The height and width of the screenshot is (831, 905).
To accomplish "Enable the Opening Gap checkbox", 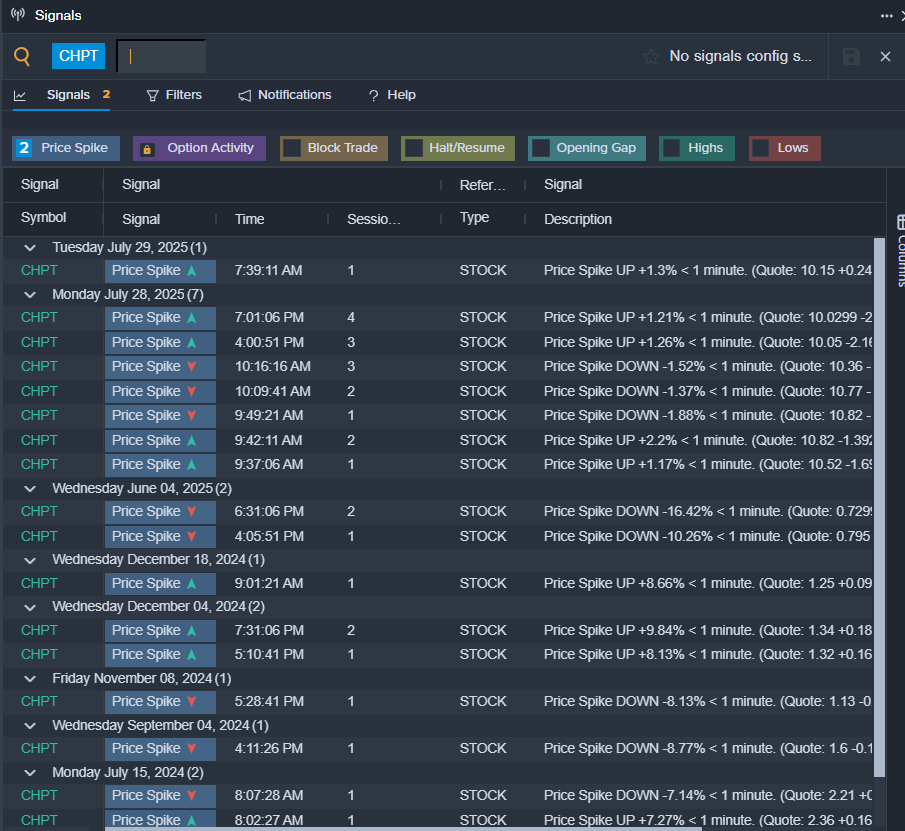I will click(540, 148).
